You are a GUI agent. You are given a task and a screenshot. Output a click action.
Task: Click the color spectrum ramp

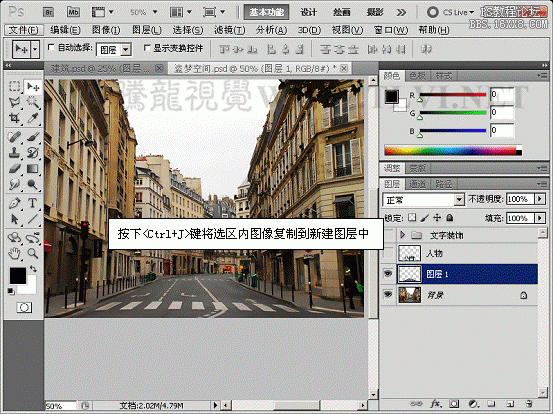[453, 150]
